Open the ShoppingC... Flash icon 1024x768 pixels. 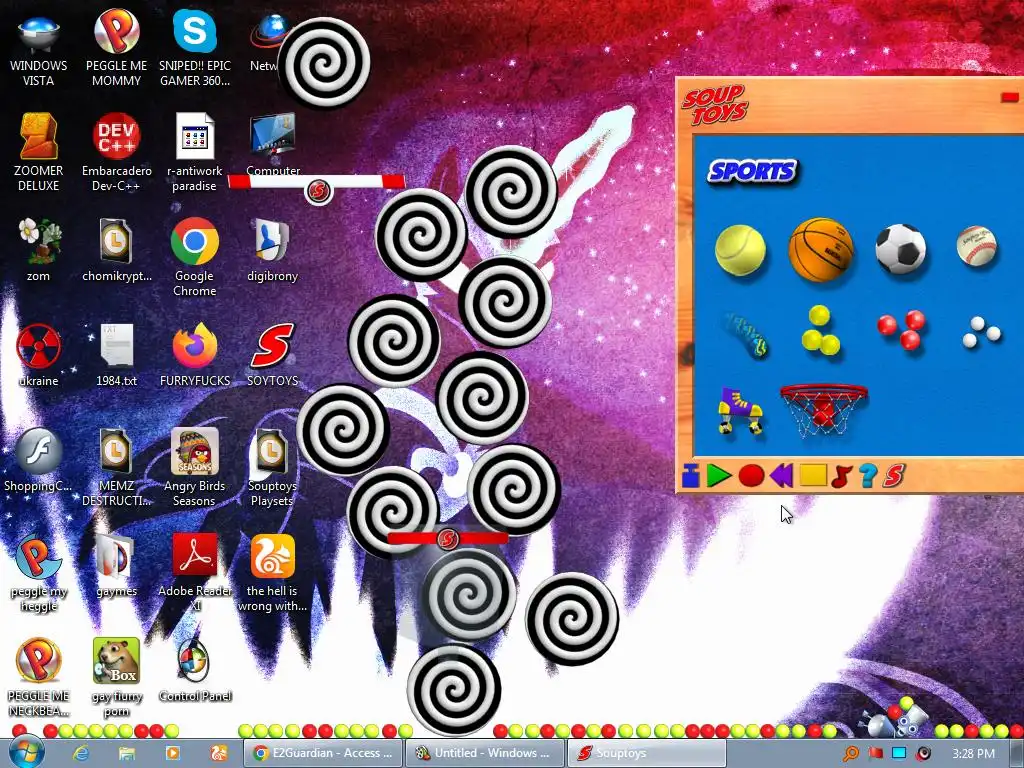pyautogui.click(x=39, y=460)
